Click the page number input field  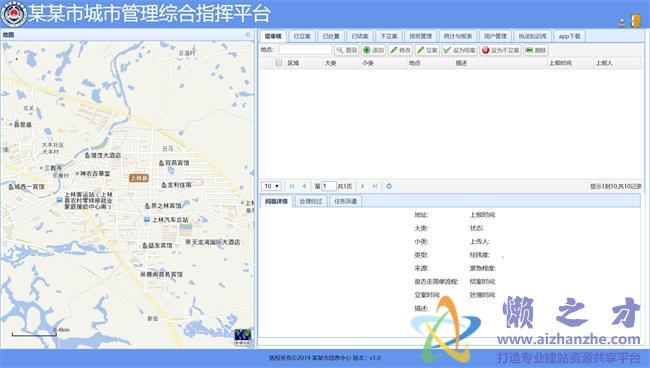point(329,186)
